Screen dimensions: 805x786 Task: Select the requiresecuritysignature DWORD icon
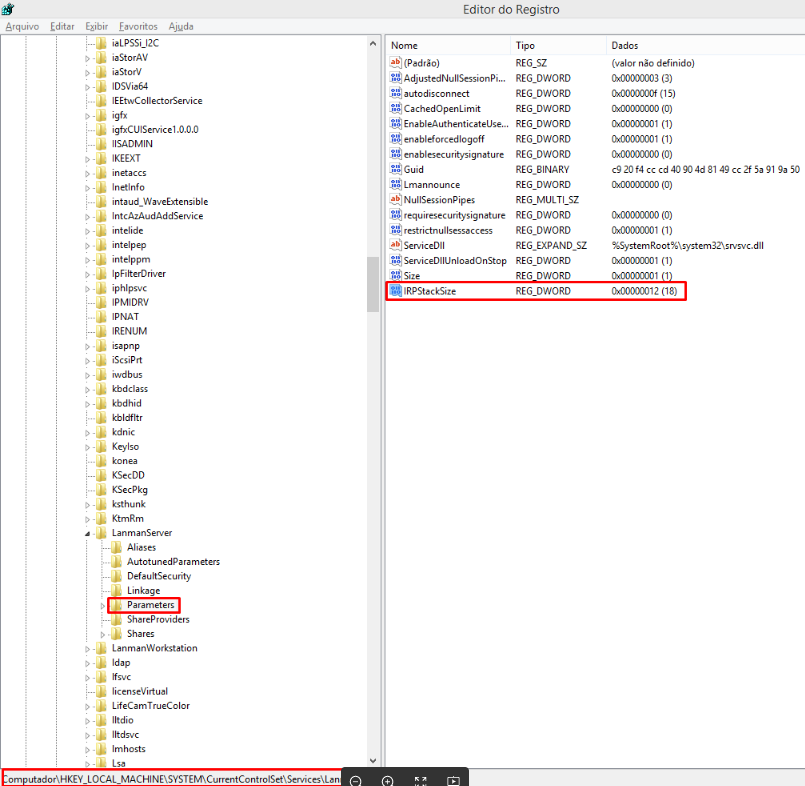395,215
